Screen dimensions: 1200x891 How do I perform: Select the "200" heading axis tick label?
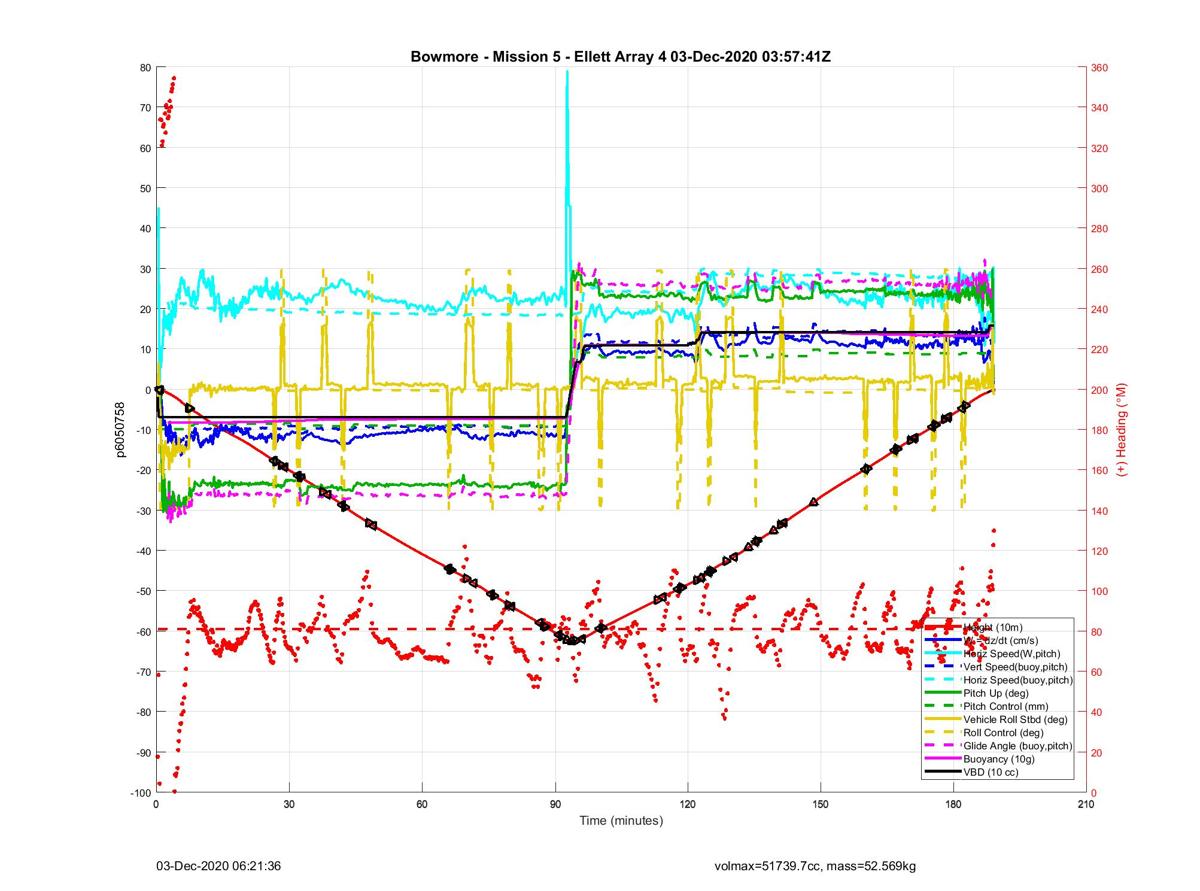click(1100, 390)
